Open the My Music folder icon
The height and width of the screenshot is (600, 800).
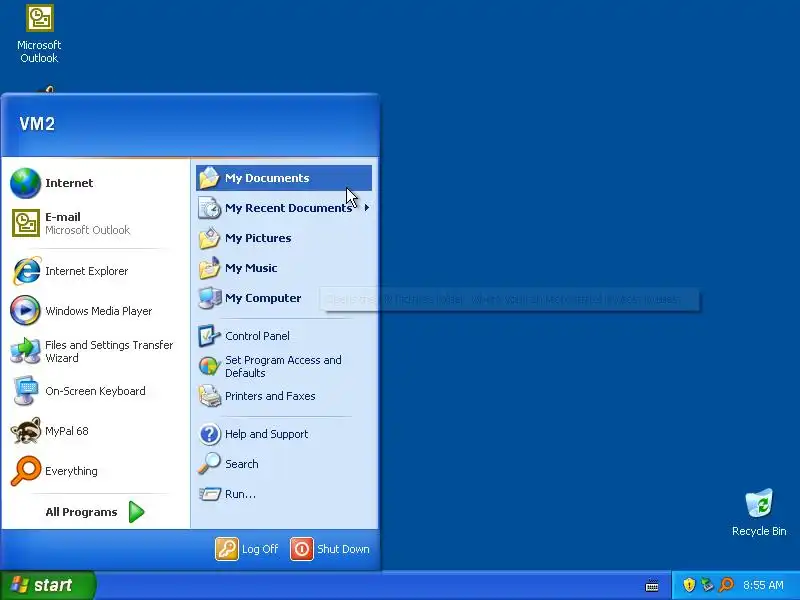pos(209,268)
